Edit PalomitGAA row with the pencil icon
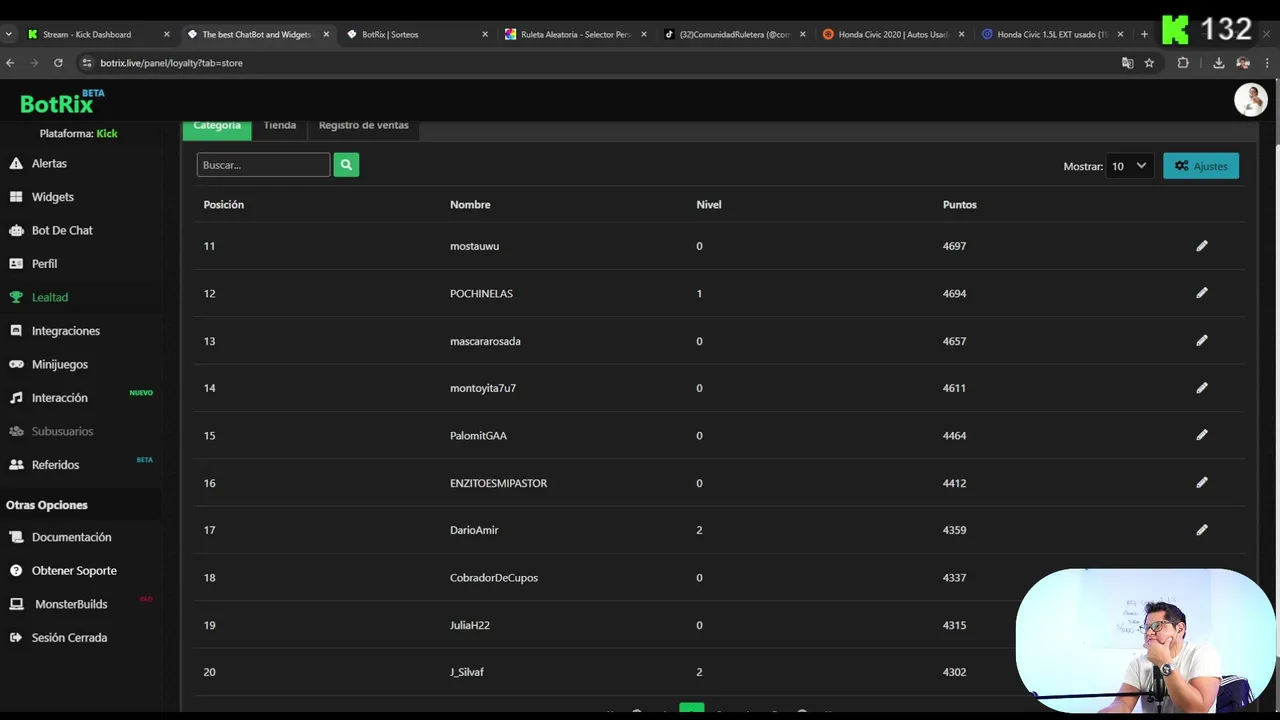 coord(1202,435)
